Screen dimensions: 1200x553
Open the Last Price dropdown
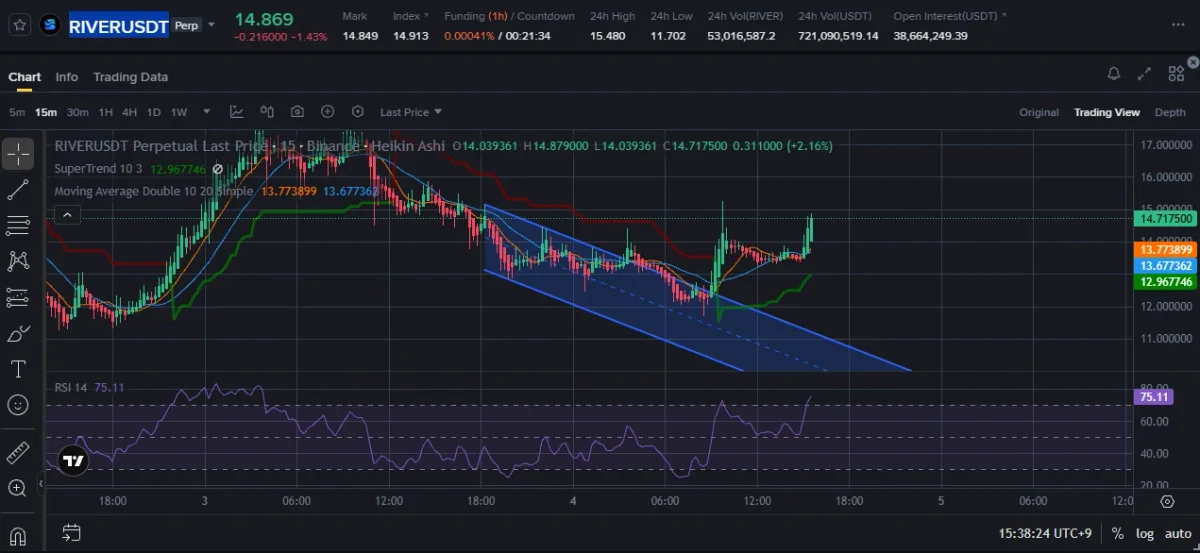(411, 112)
